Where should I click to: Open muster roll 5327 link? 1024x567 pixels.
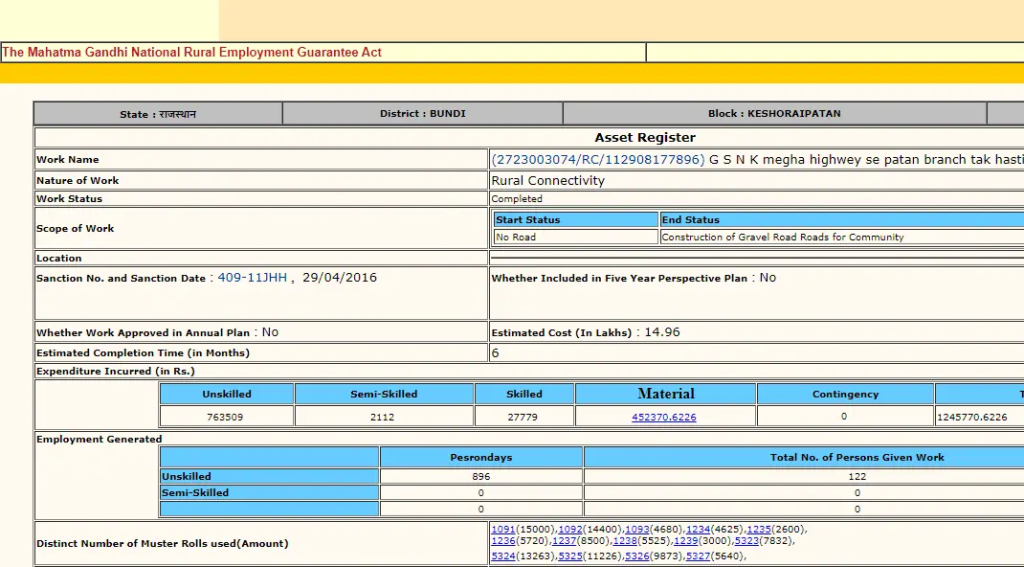[698, 556]
